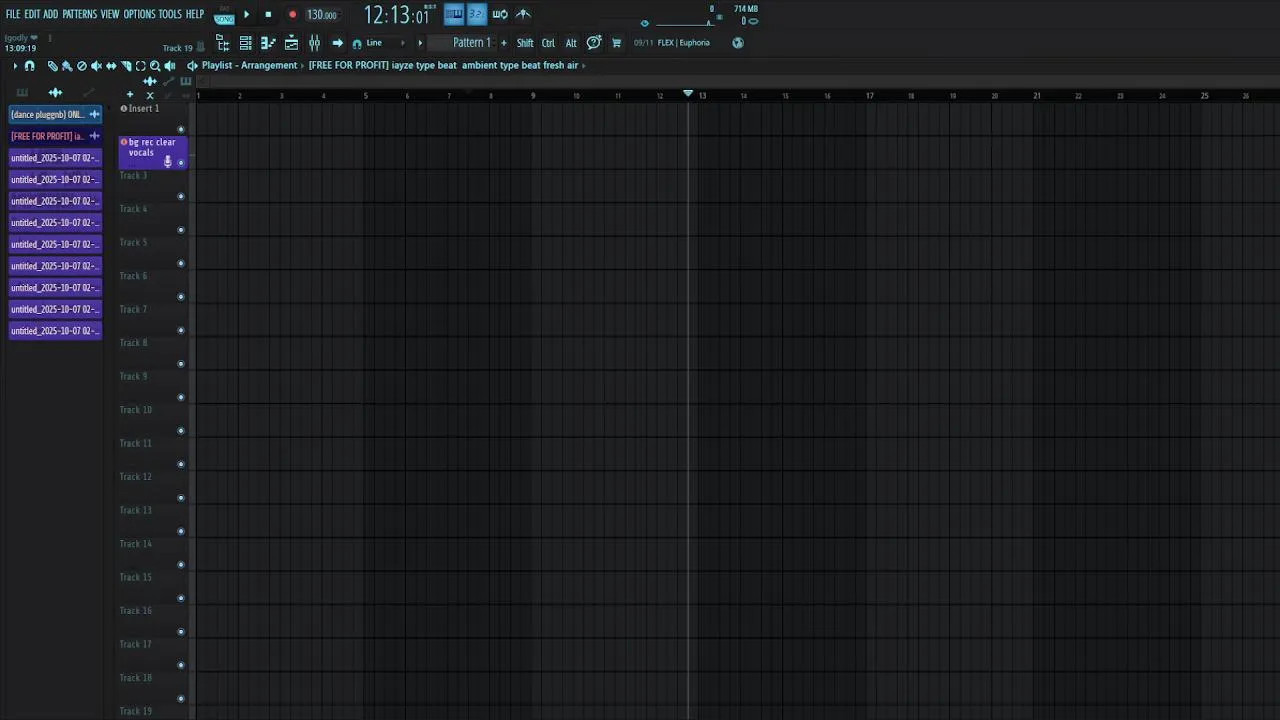
Task: Open the Piano roll view icon
Action: pyautogui.click(x=268, y=43)
